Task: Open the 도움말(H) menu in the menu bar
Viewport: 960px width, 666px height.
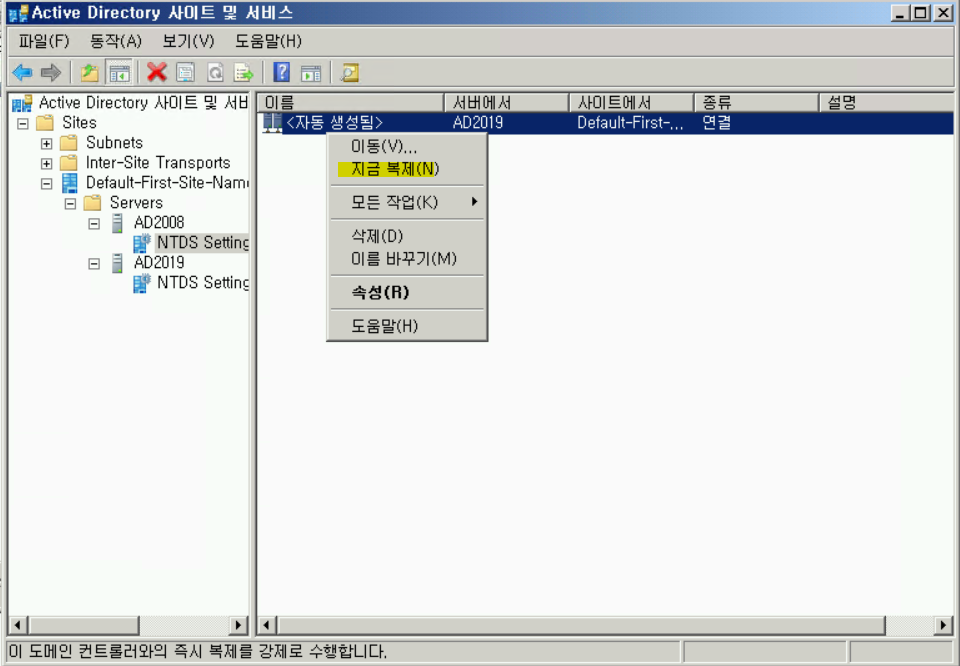Action: coord(268,41)
